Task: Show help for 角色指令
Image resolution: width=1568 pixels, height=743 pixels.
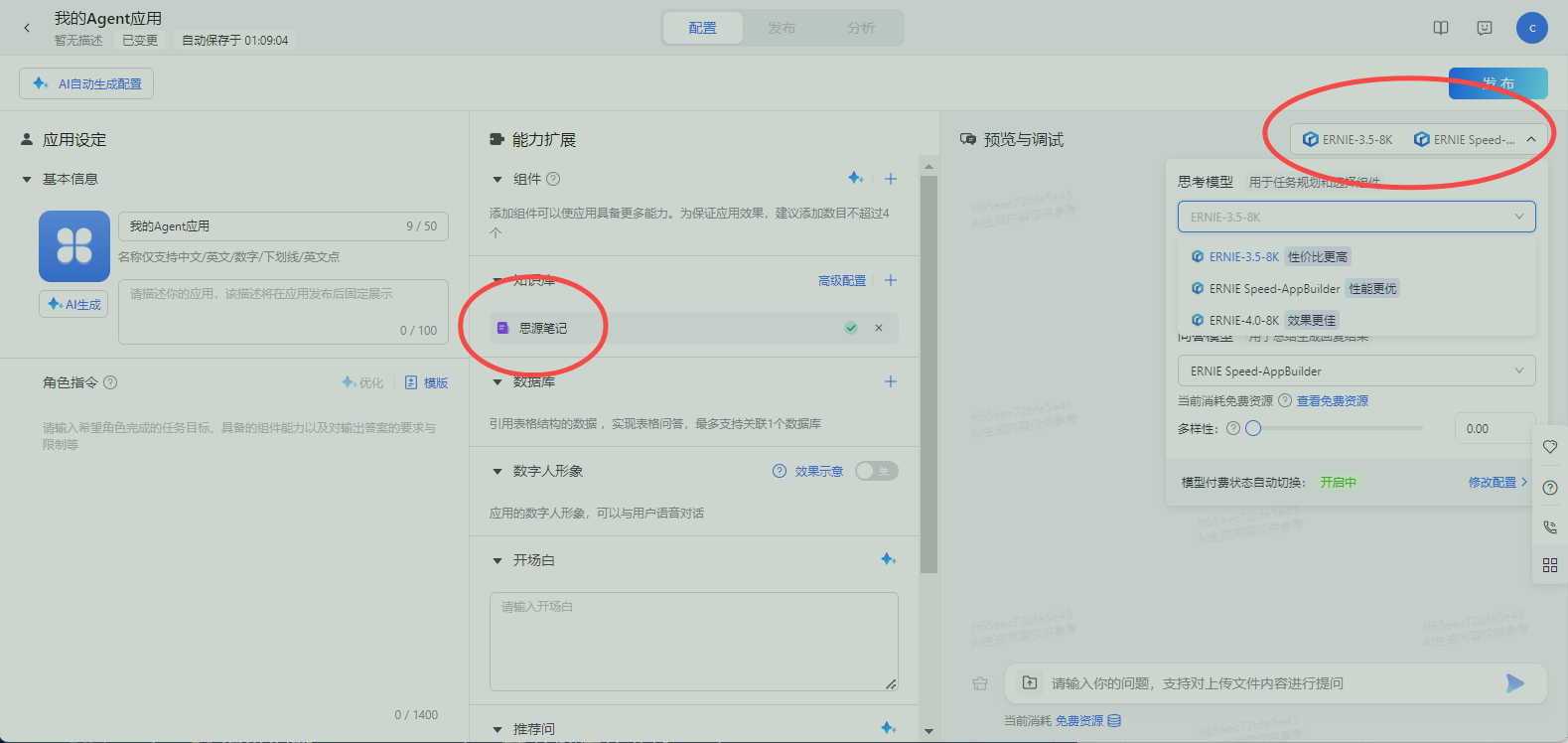Action: pos(110,382)
